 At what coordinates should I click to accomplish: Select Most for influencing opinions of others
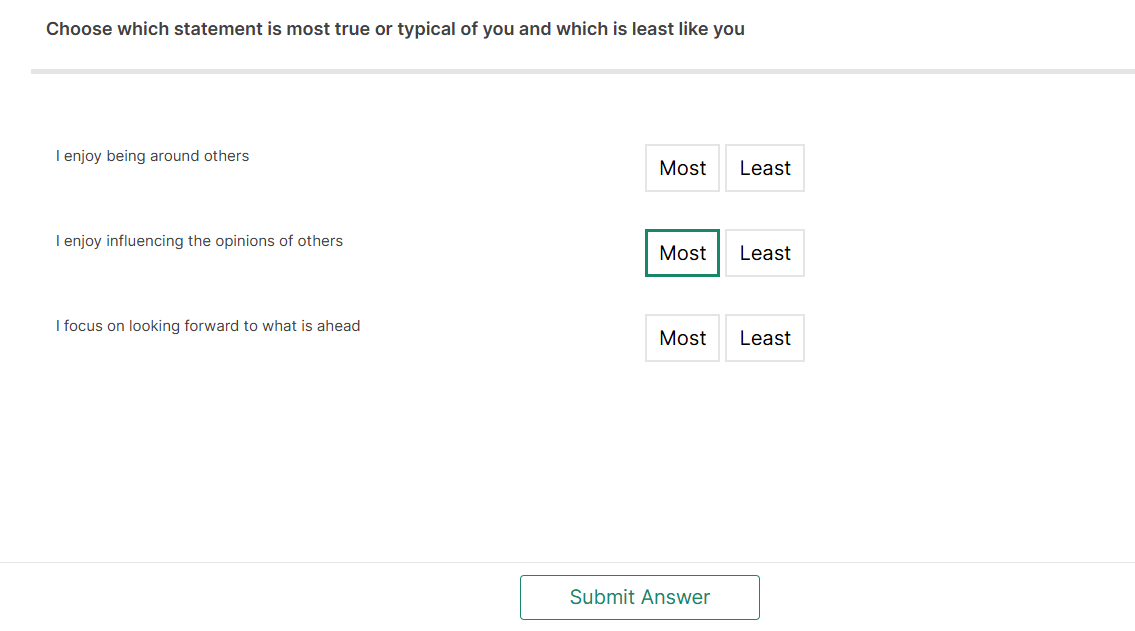pos(682,253)
